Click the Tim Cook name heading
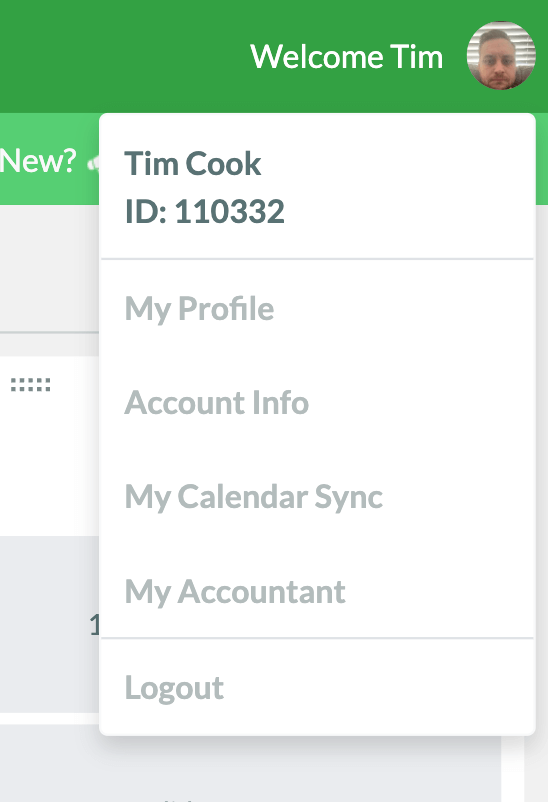The image size is (548, 802). [x=192, y=164]
